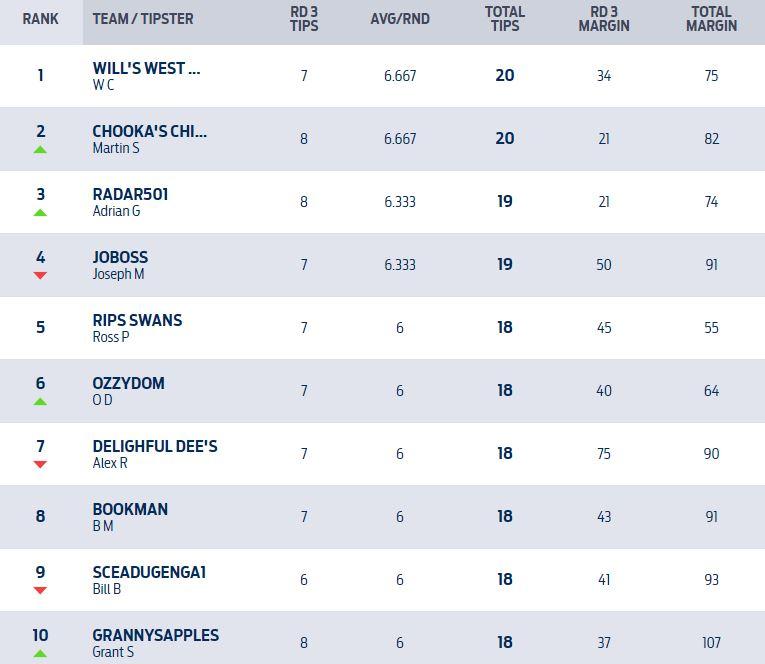Select the JOBOSS team name
Screen dimensions: 765x664
click(x=120, y=258)
